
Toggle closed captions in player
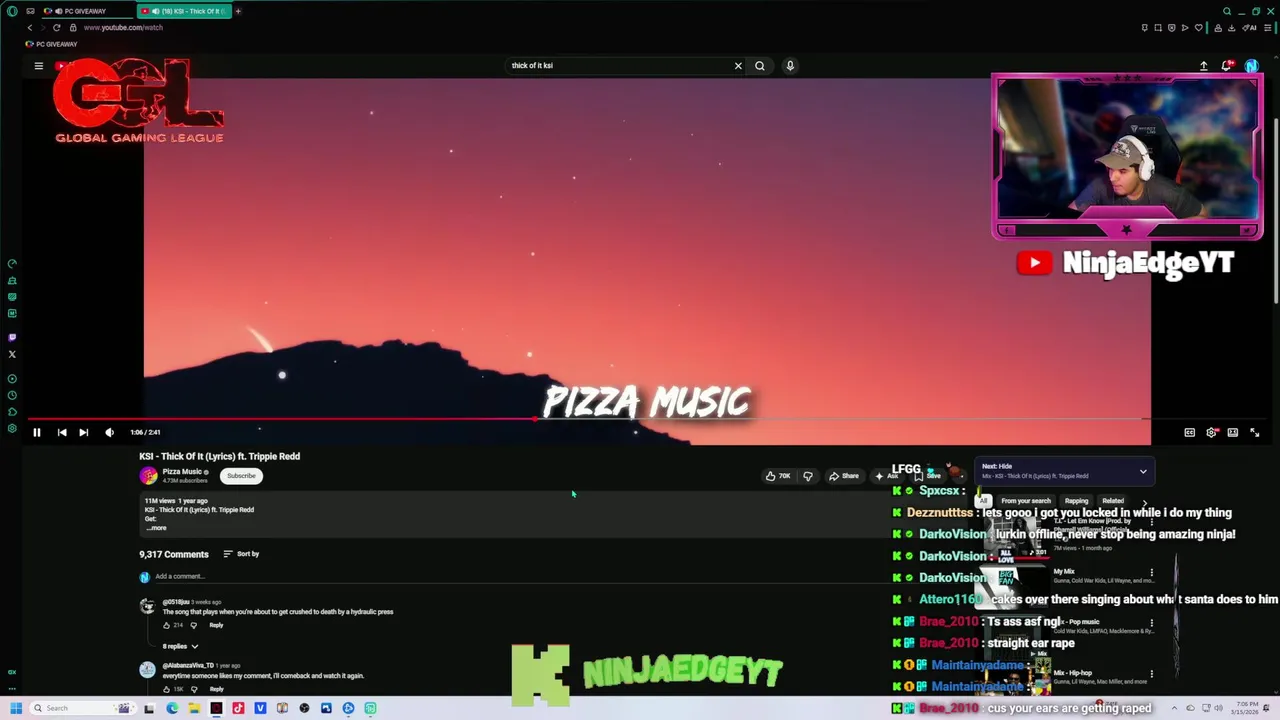point(1189,432)
